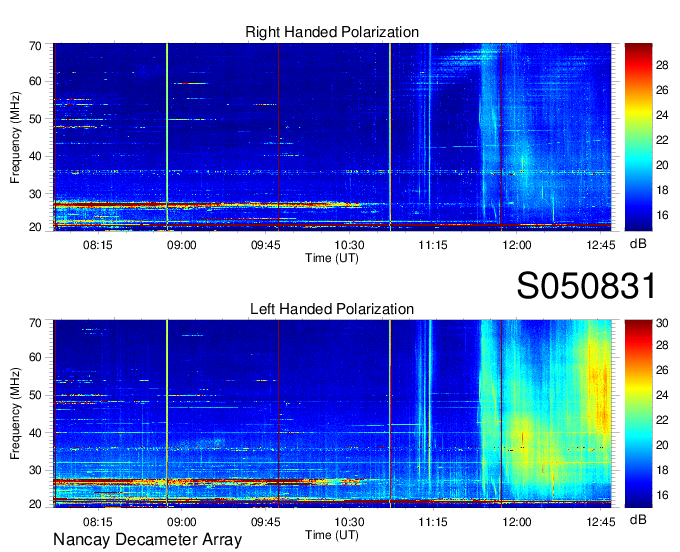Click the "Nancay Decameter Array" caption
Image resolution: width=680 pixels, height=552 pixels.
pos(147,540)
